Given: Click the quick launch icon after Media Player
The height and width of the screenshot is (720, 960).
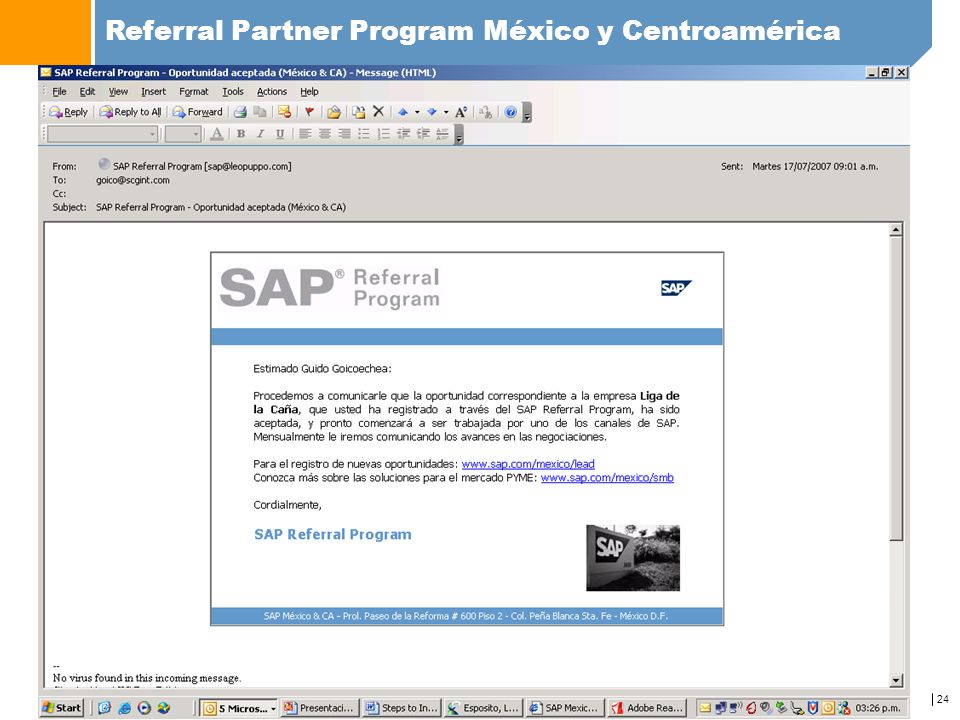Looking at the screenshot, I should (163, 708).
